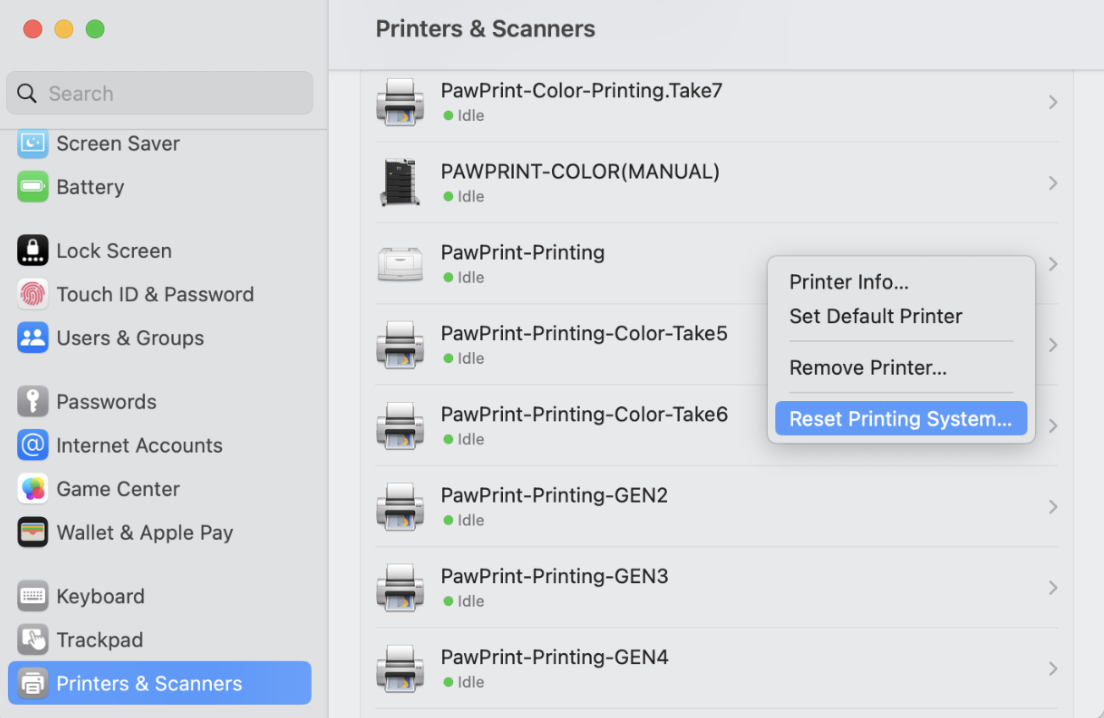Select Printer Info in context menu

point(848,282)
